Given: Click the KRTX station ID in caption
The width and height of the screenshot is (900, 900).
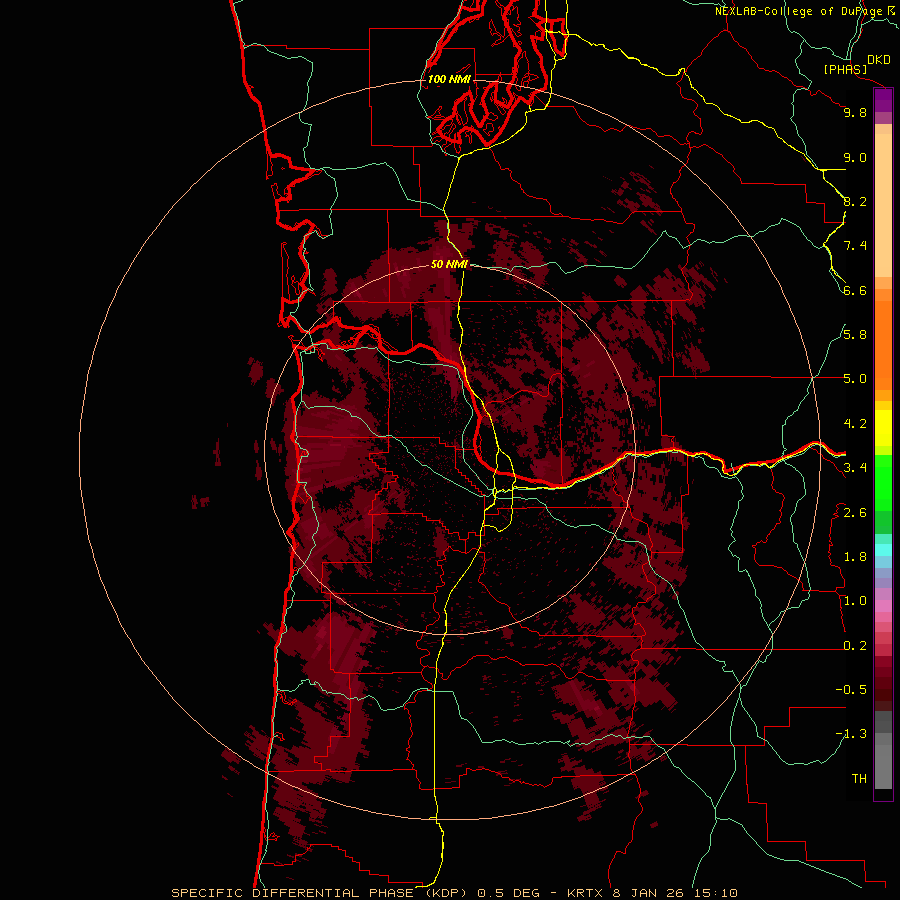Looking at the screenshot, I should click(585, 893).
